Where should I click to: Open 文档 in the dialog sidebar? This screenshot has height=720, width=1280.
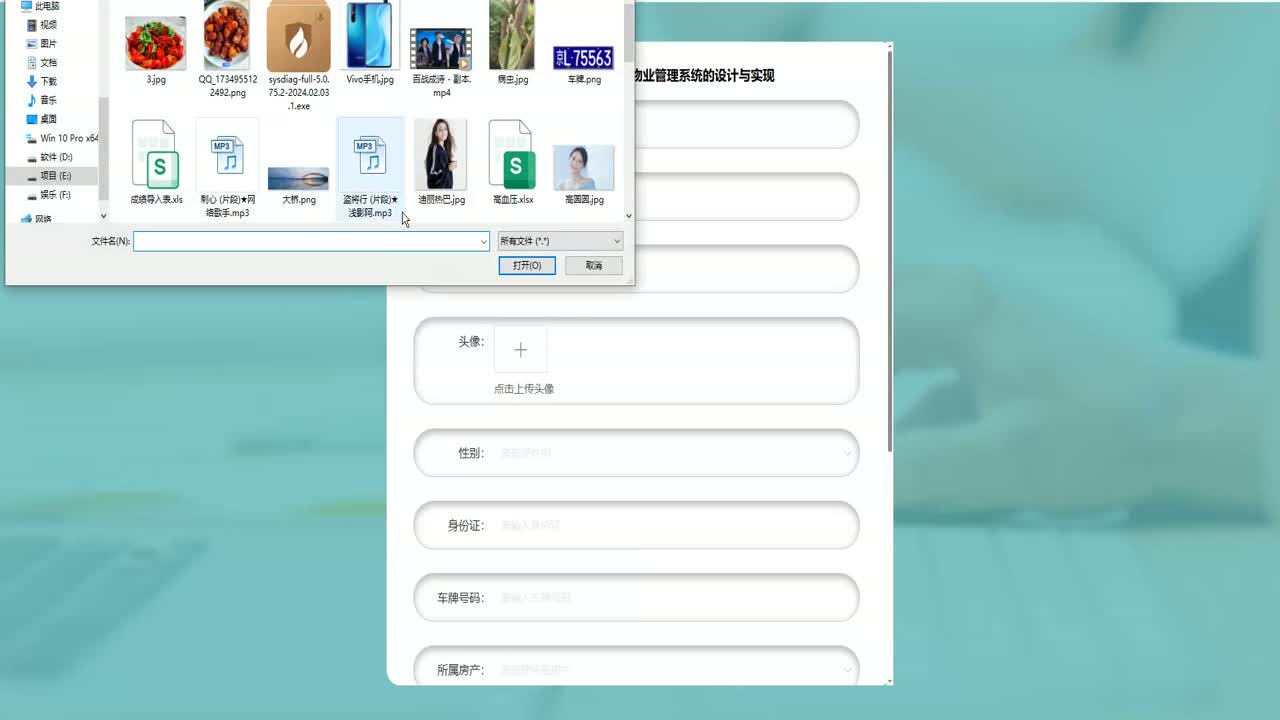(x=48, y=63)
